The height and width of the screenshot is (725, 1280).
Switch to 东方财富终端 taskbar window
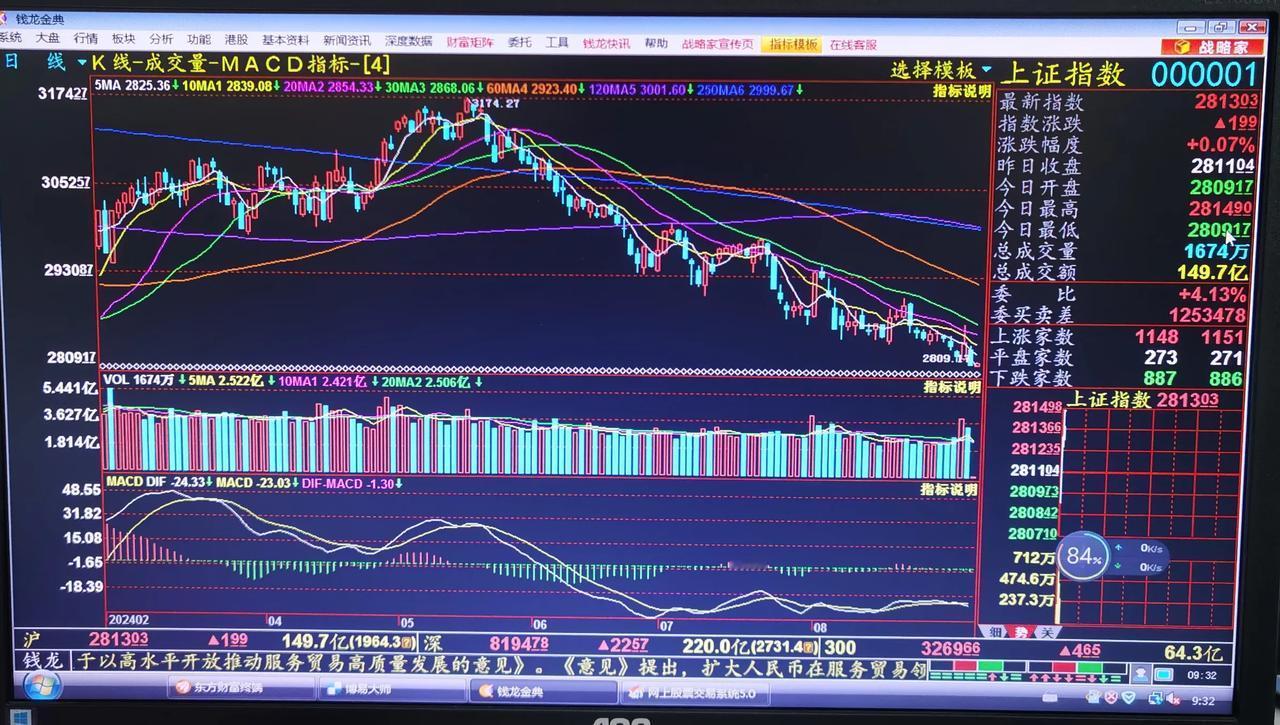click(x=240, y=688)
